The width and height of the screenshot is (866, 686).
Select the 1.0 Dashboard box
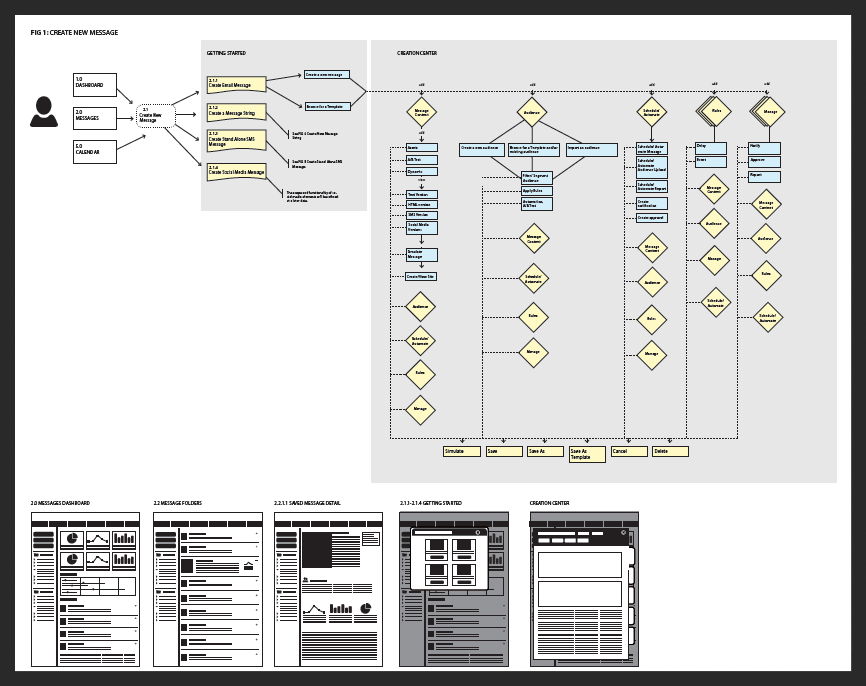95,85
